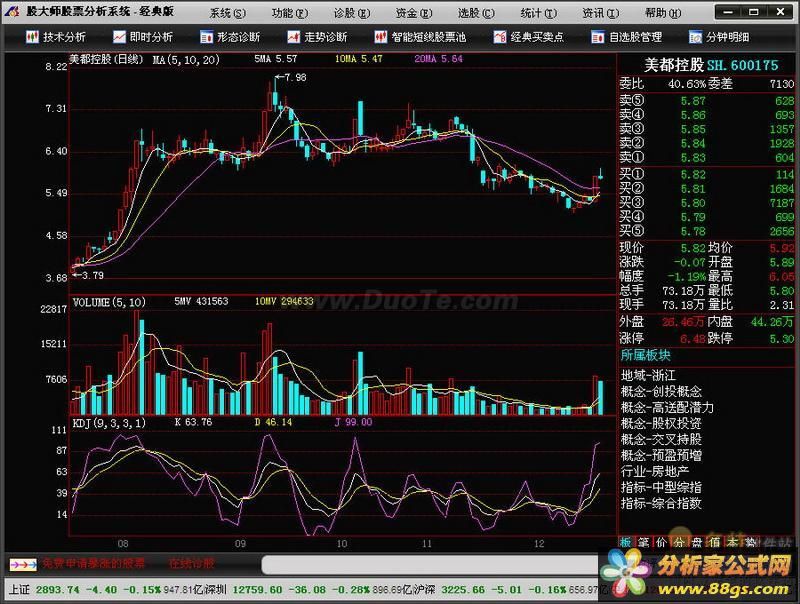Click the 沪深 index value 3225.66
The width and height of the screenshot is (800, 604).
point(463,590)
